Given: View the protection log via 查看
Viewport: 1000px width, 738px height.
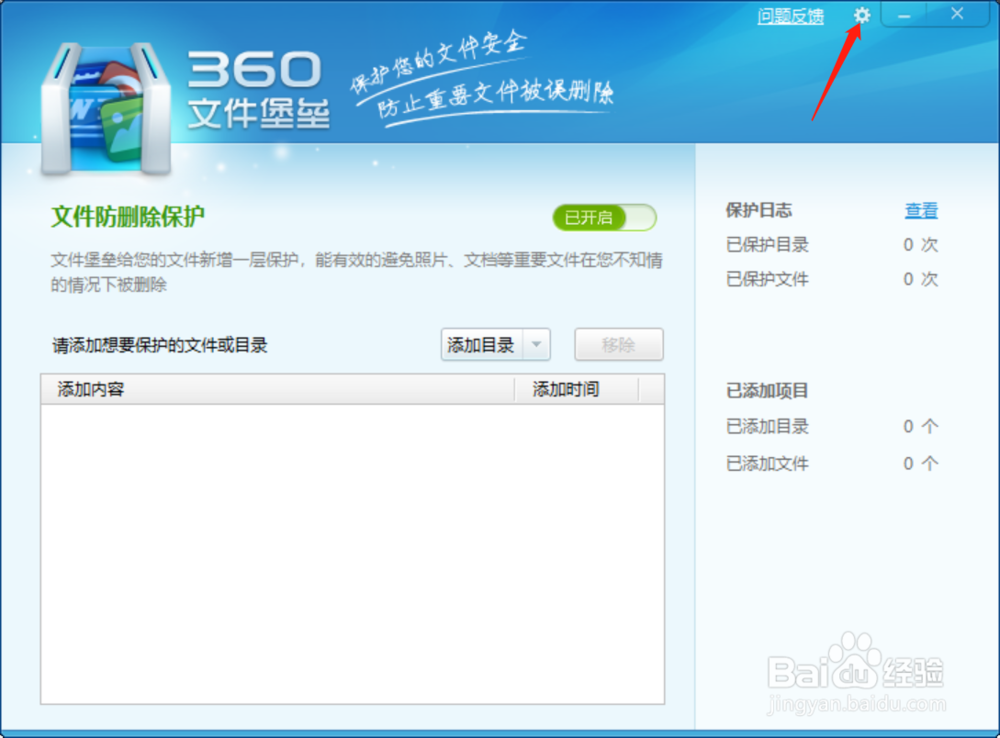Looking at the screenshot, I should pyautogui.click(x=921, y=210).
